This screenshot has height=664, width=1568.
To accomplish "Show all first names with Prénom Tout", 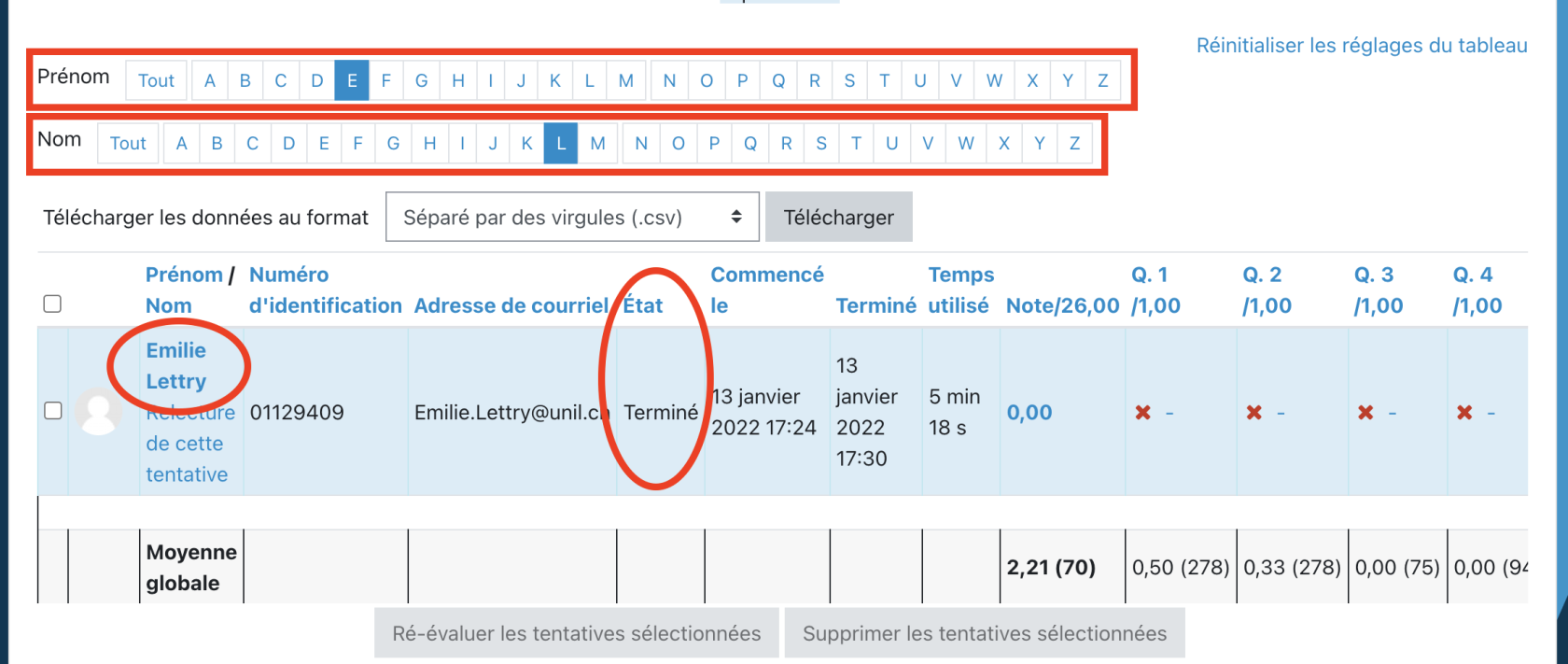I will coord(156,80).
